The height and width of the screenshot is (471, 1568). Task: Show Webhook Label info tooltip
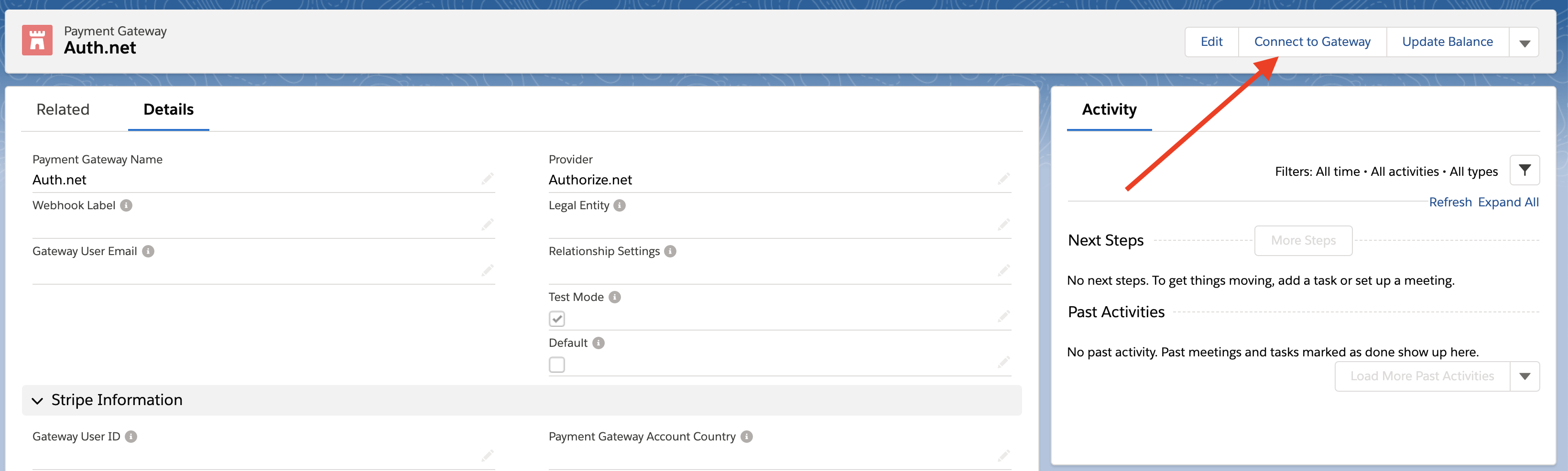pyautogui.click(x=126, y=205)
